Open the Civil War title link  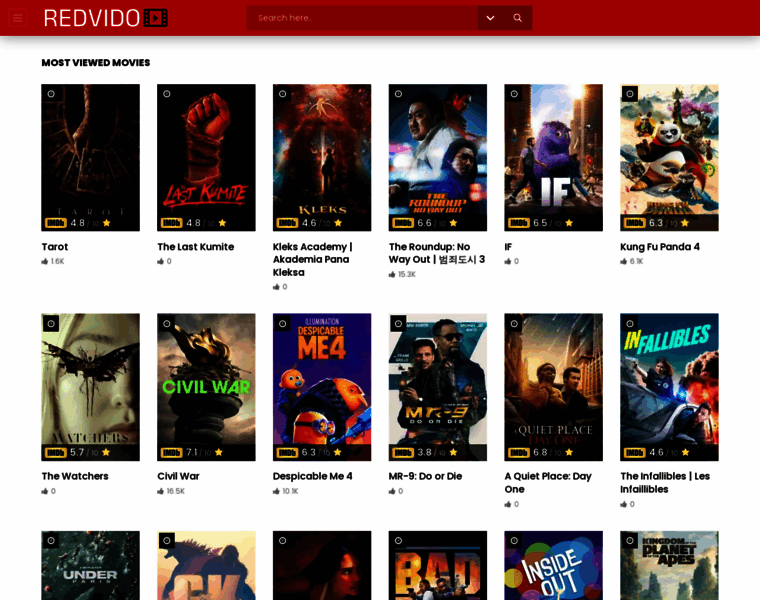click(x=178, y=476)
